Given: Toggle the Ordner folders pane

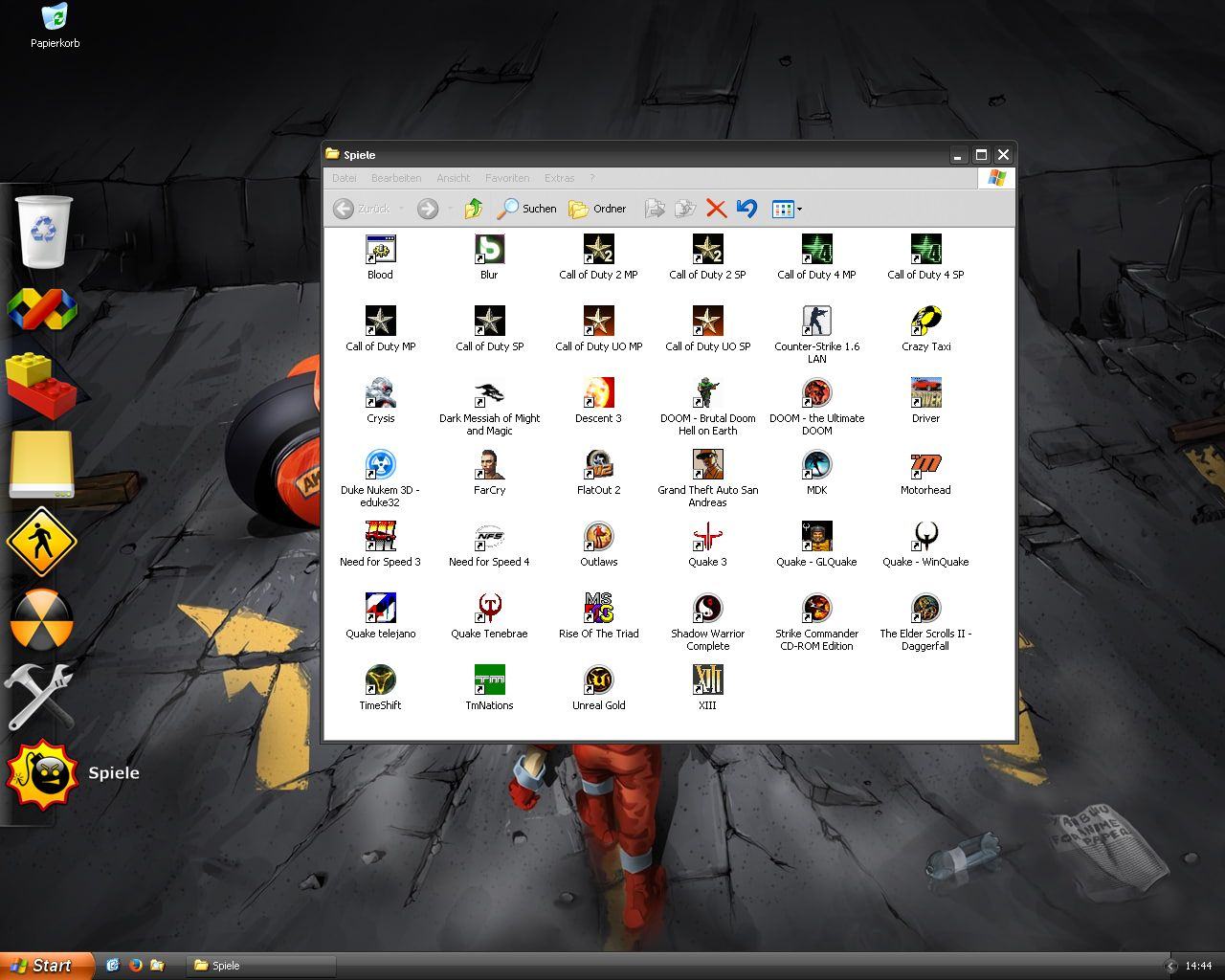Looking at the screenshot, I should 597,209.
